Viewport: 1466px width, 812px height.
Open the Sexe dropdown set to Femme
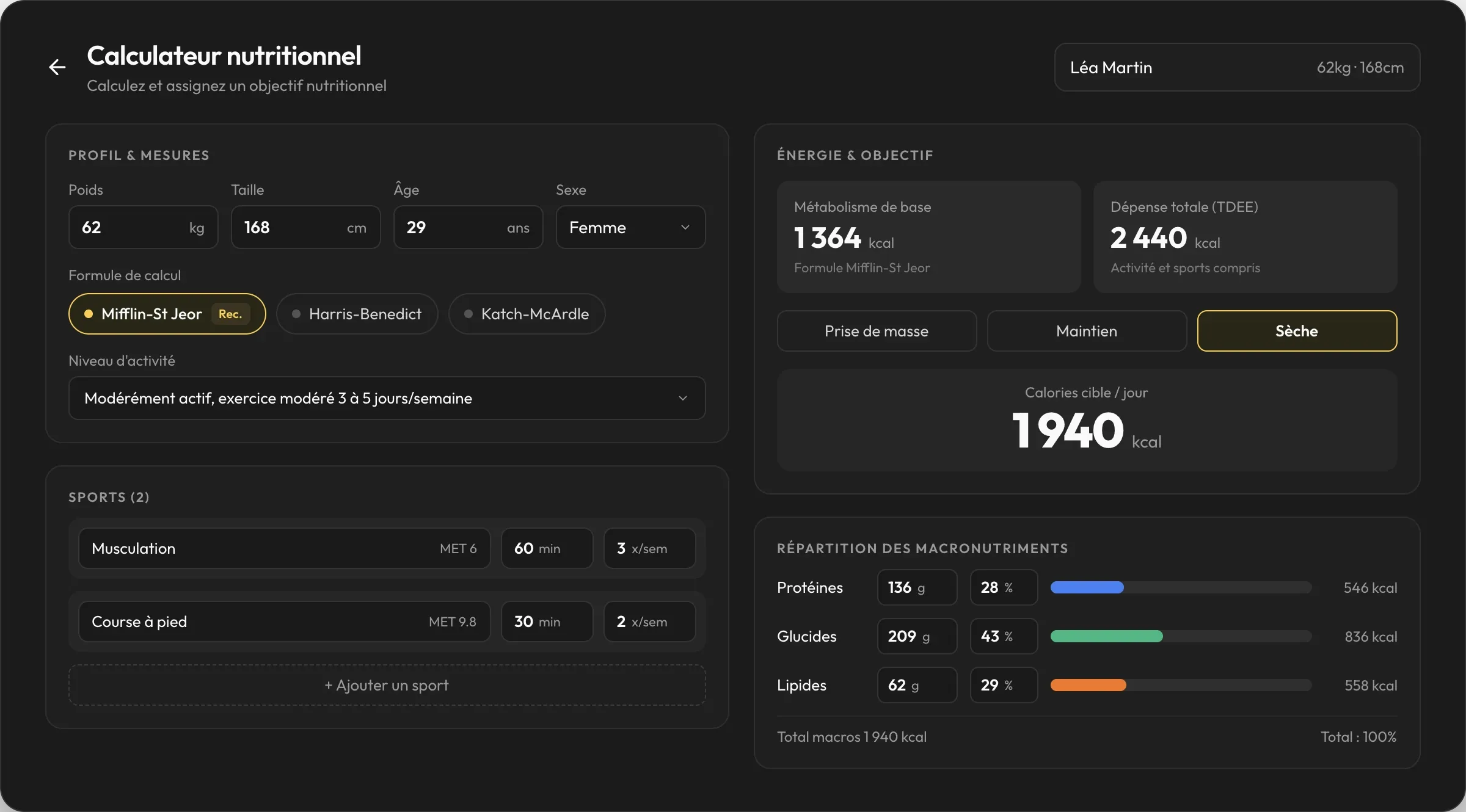630,227
